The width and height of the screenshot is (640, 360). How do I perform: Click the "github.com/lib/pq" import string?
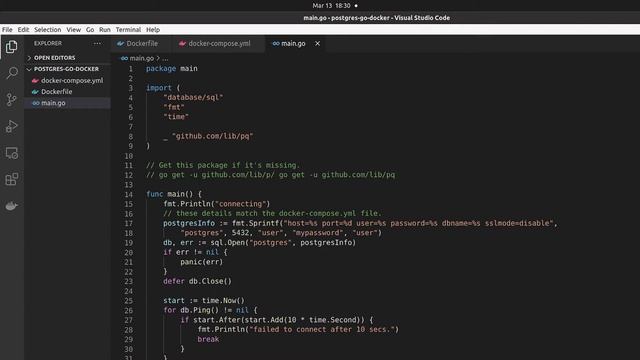tap(213, 136)
